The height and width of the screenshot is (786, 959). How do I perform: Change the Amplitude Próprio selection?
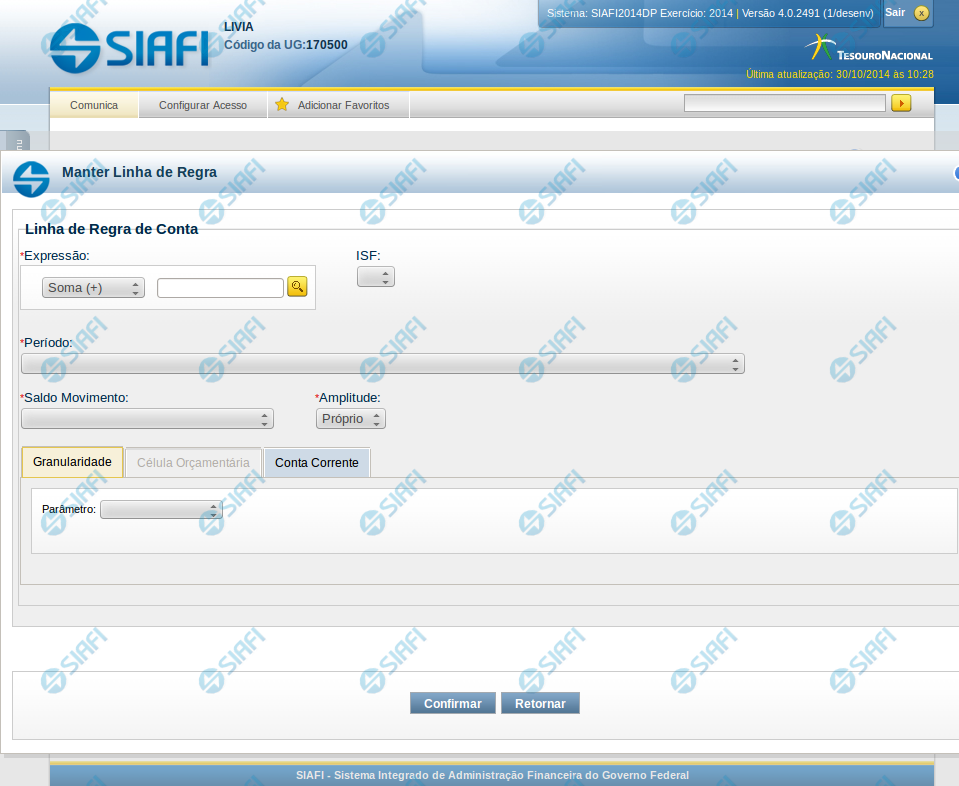(350, 419)
